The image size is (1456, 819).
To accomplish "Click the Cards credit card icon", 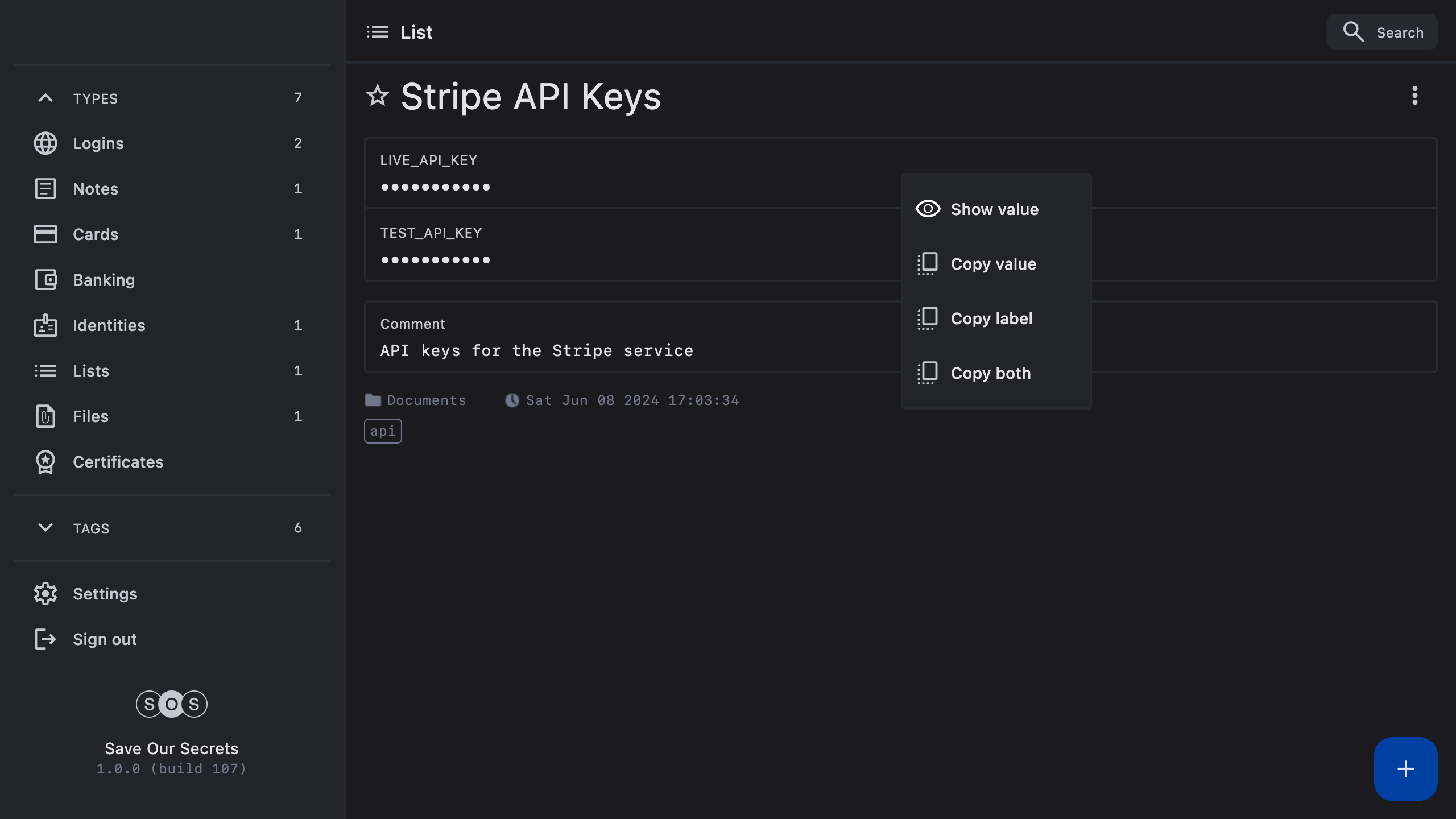I will click(x=45, y=234).
